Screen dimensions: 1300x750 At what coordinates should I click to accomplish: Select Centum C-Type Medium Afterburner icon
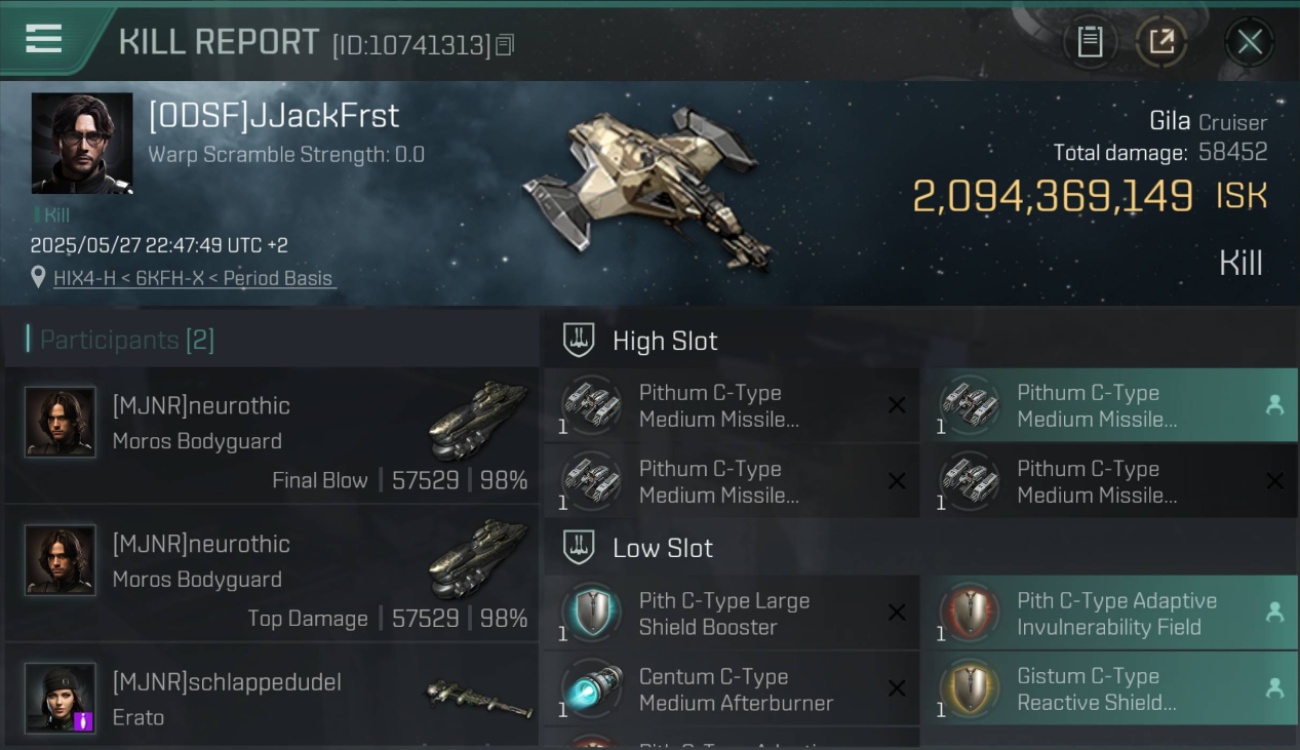[x=590, y=689]
